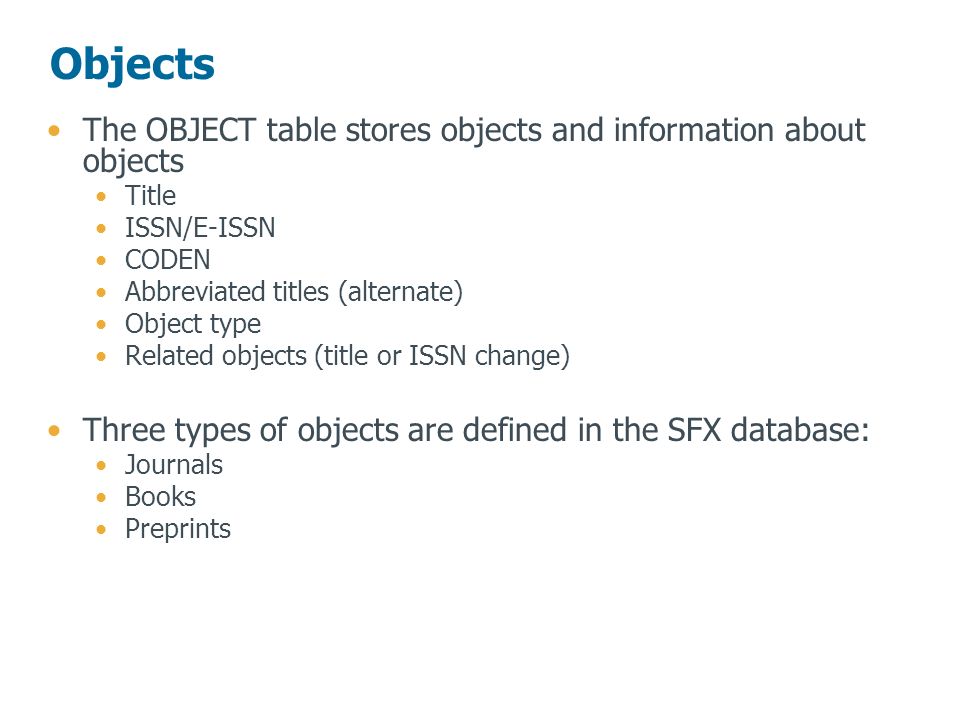Click the orange bullet beside Title
960x720 pixels.
pyautogui.click(x=101, y=197)
